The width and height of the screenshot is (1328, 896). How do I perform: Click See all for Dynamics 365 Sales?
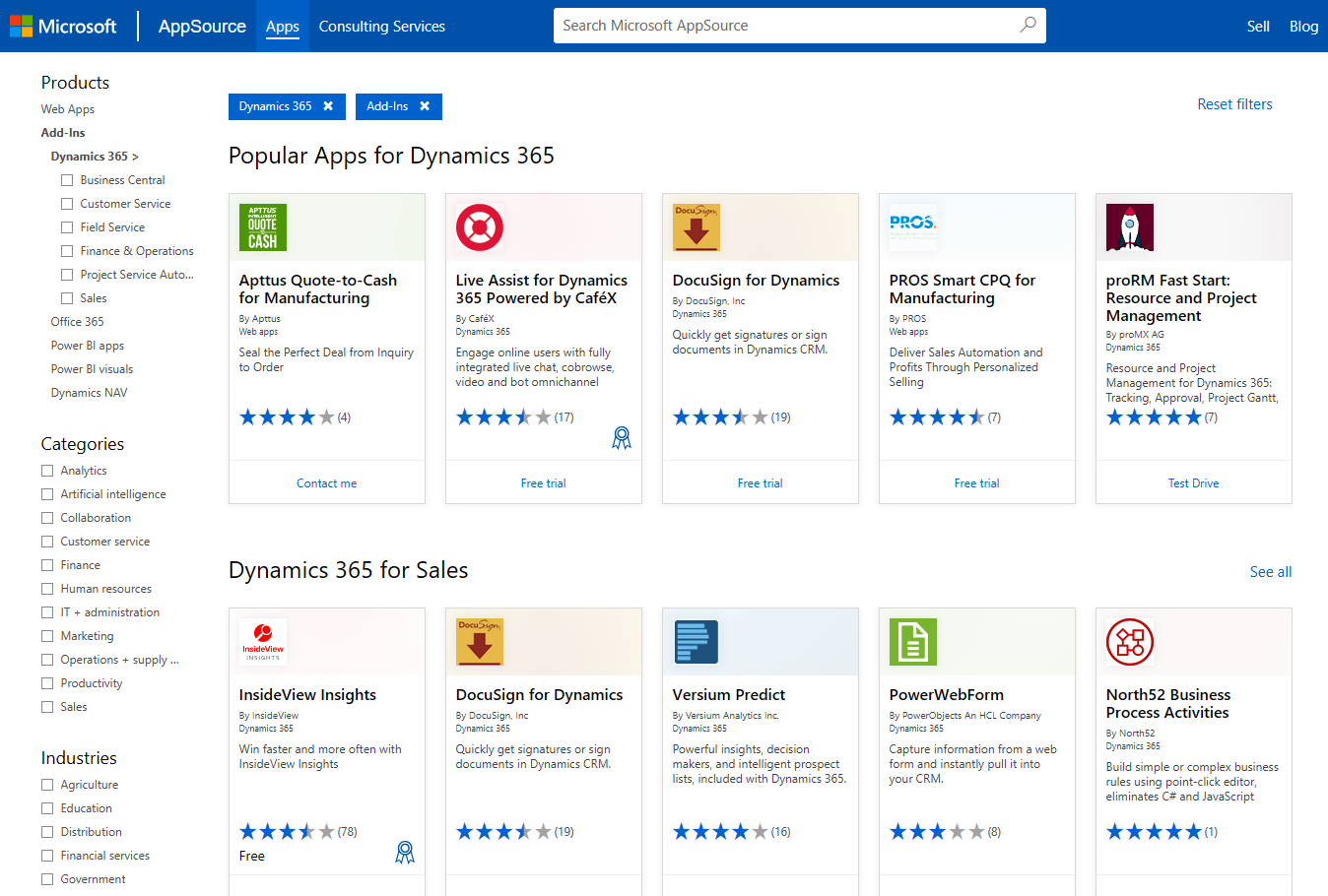pyautogui.click(x=1271, y=572)
